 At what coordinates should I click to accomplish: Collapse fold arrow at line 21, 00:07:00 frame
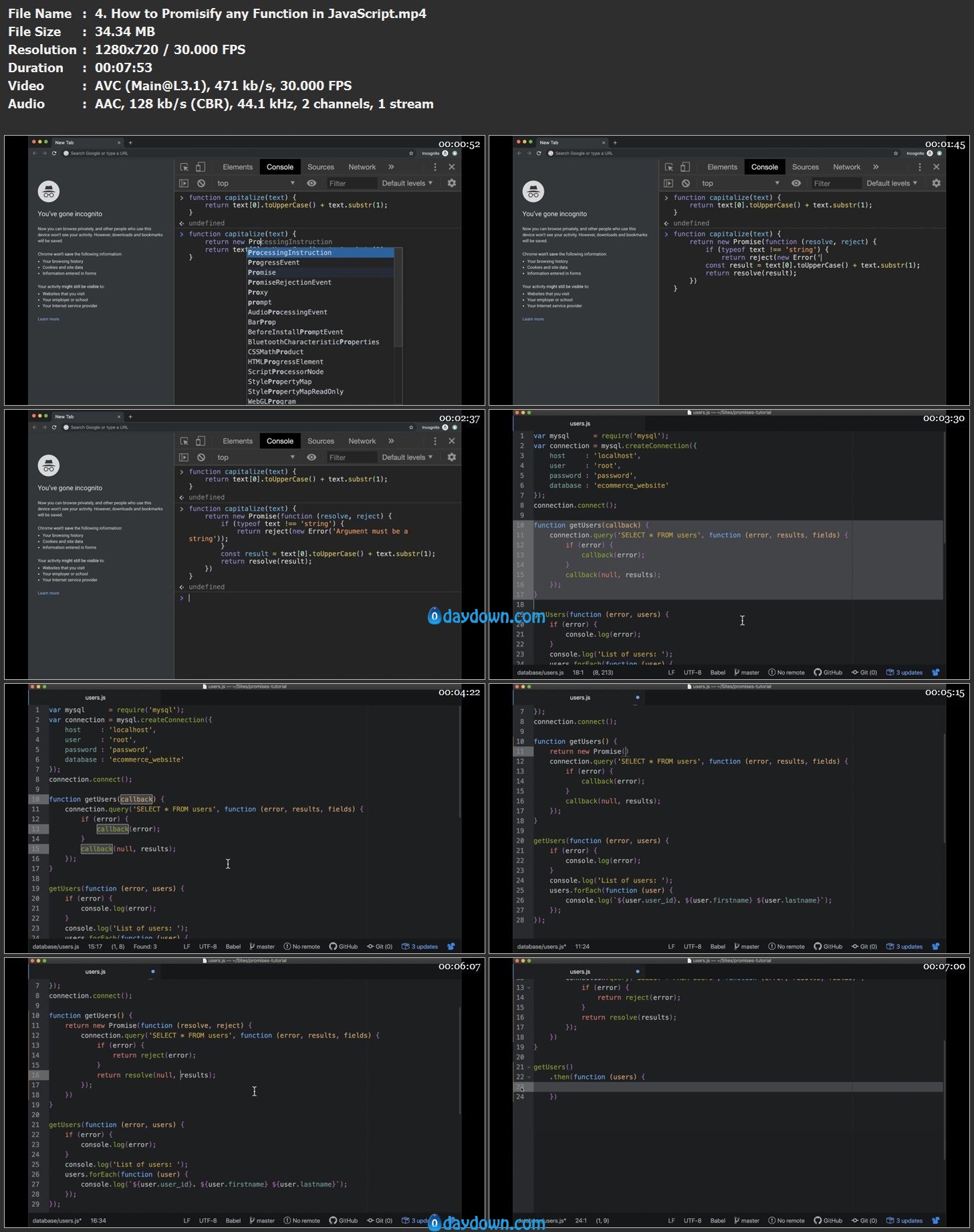529,1067
